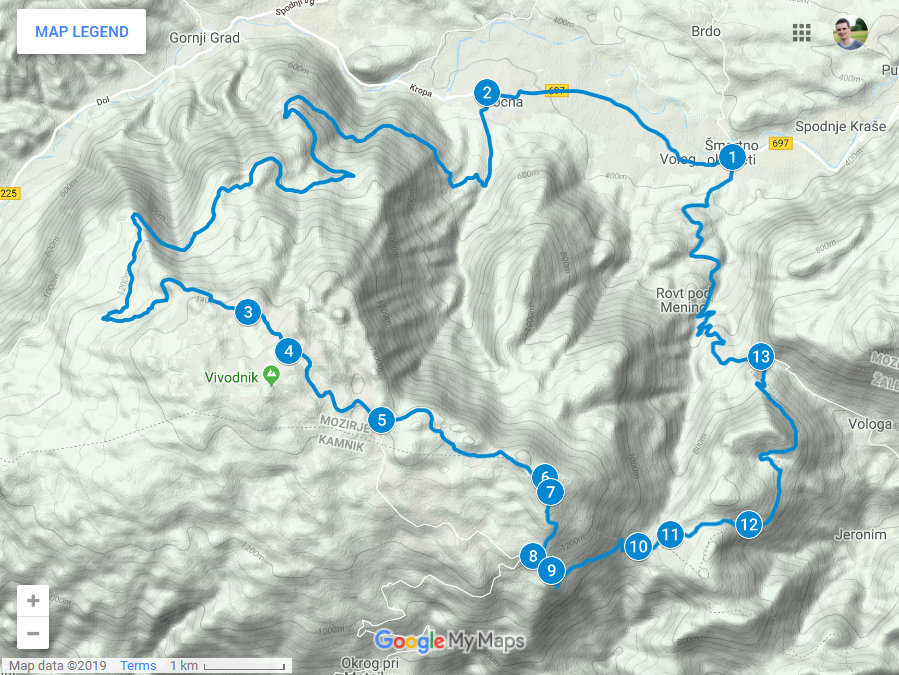Select route waypoint marker 10
This screenshot has width=899, height=675.
click(x=638, y=546)
